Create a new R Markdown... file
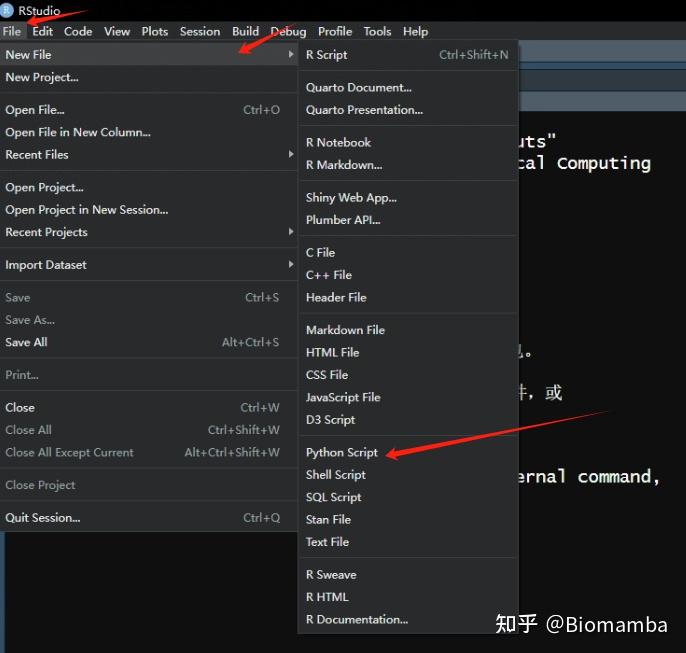The width and height of the screenshot is (686, 653). [x=408, y=165]
